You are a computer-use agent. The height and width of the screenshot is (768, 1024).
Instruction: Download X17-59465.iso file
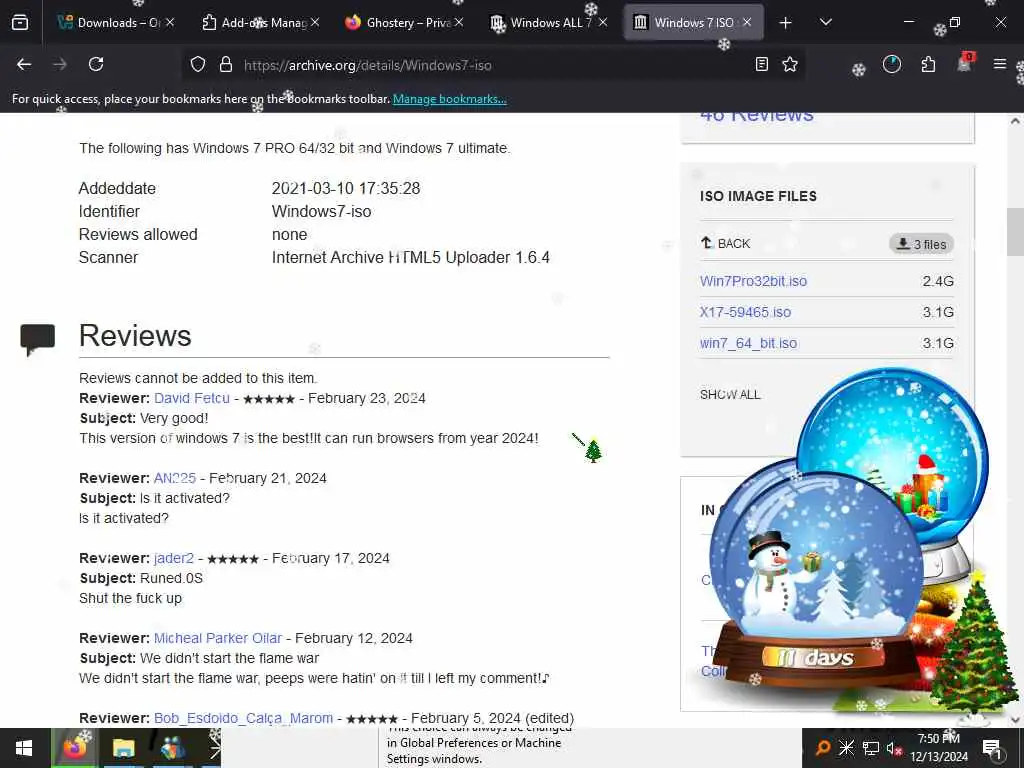coord(745,312)
